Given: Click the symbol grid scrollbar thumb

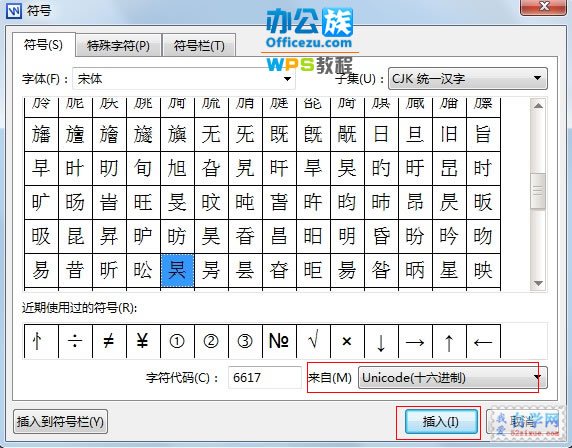Looking at the screenshot, I should [538, 190].
